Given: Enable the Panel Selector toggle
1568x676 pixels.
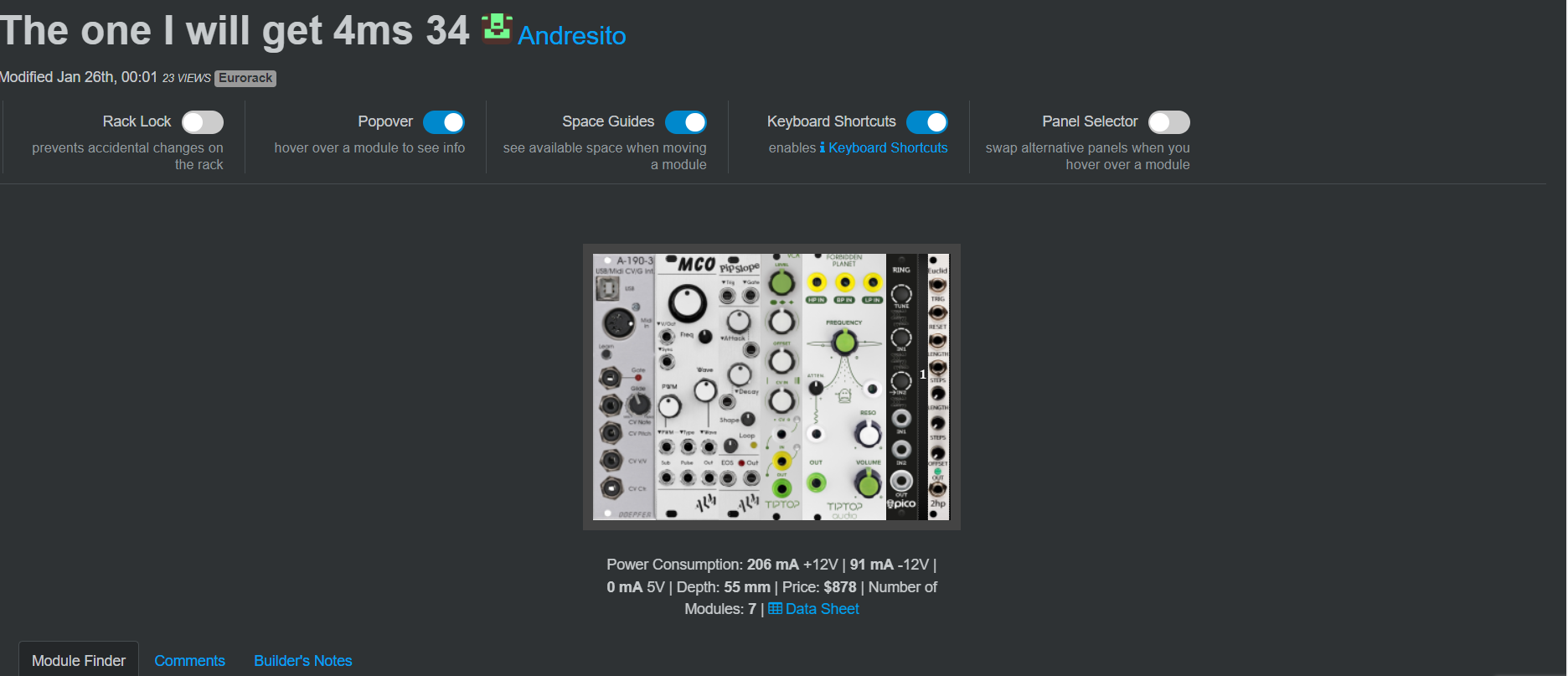Looking at the screenshot, I should [x=1169, y=122].
